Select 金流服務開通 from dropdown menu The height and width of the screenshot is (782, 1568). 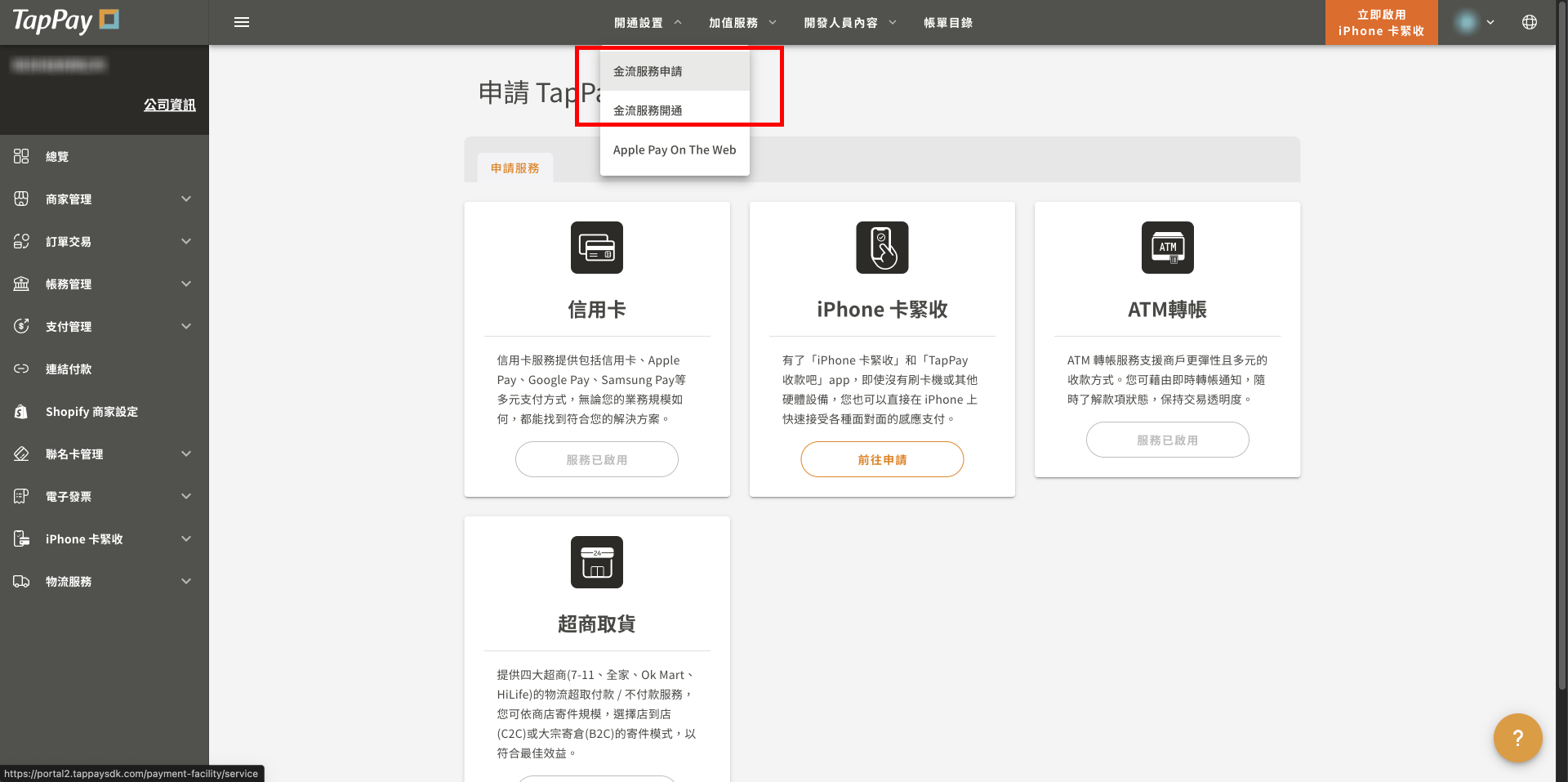coord(648,110)
